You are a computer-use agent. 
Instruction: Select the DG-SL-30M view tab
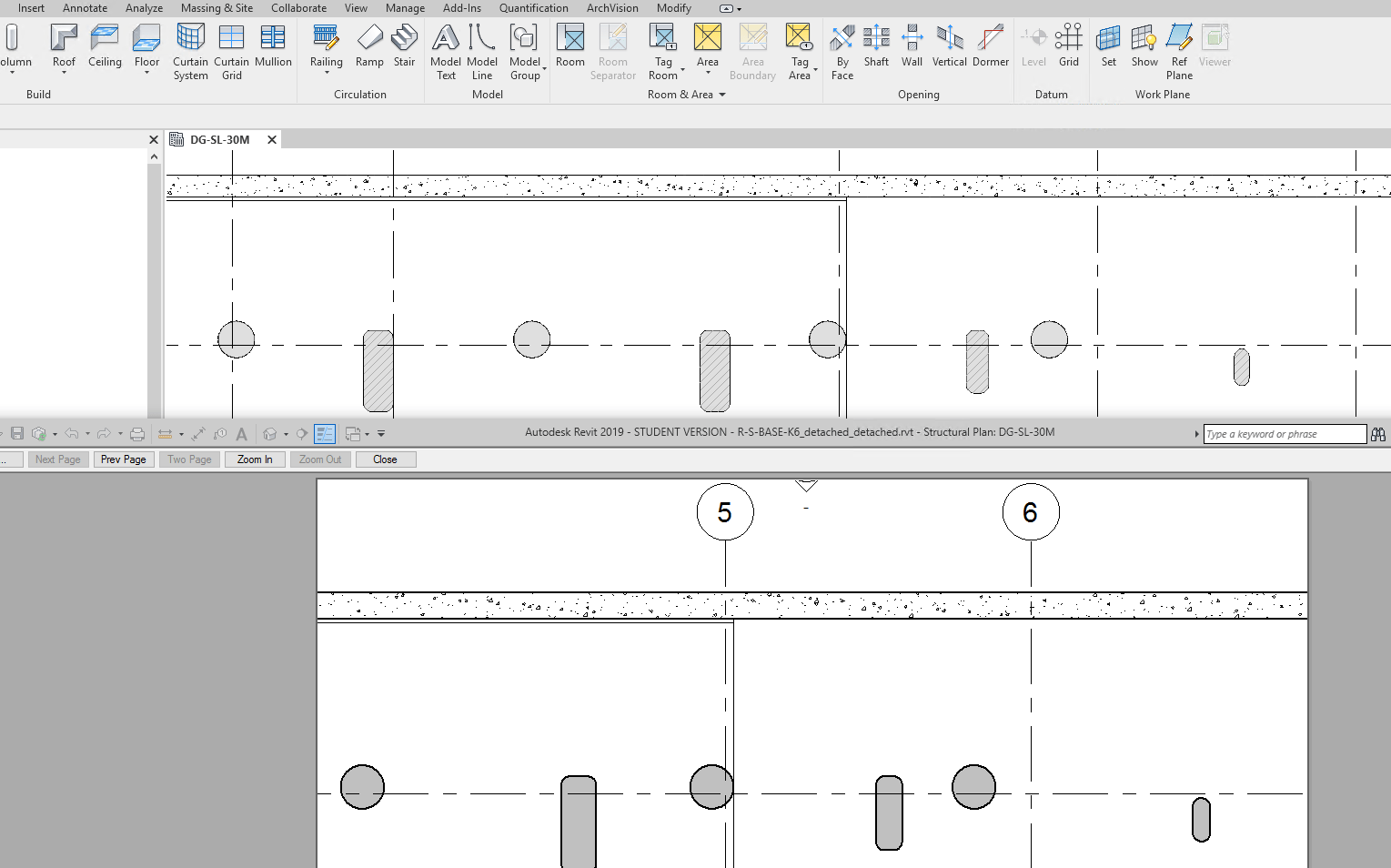coord(217,139)
